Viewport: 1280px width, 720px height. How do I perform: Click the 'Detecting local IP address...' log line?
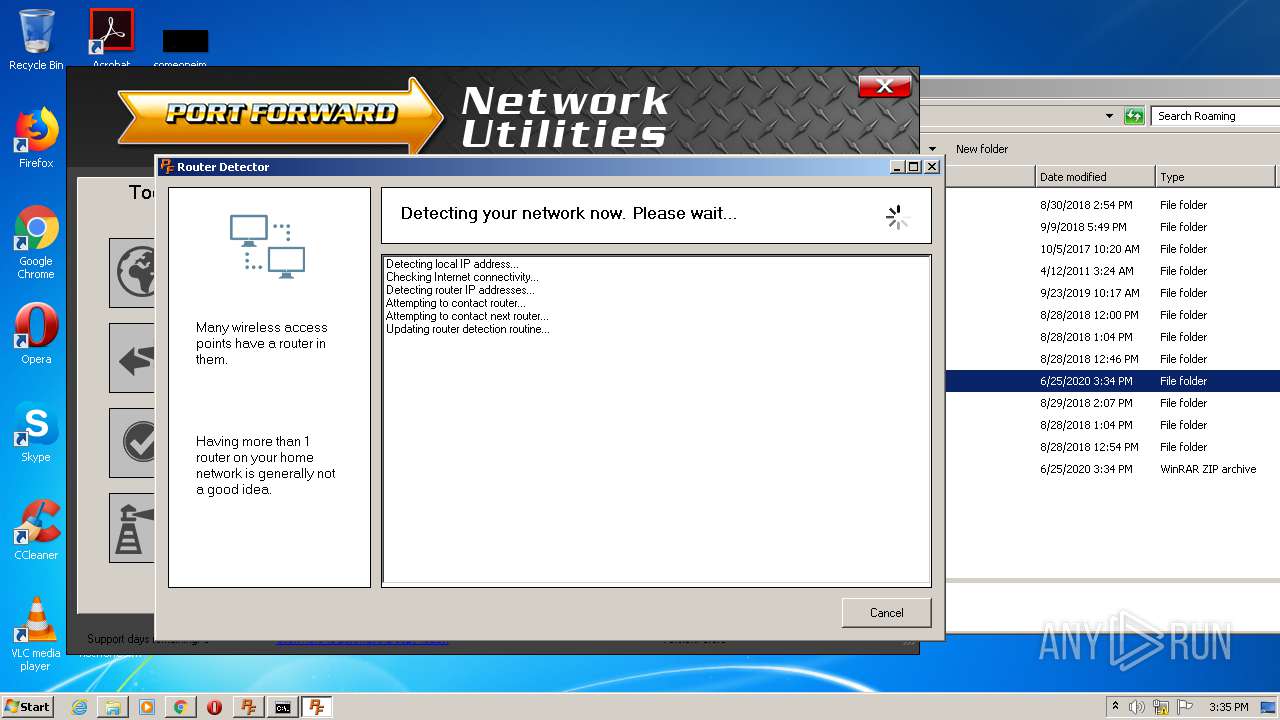pos(452,264)
